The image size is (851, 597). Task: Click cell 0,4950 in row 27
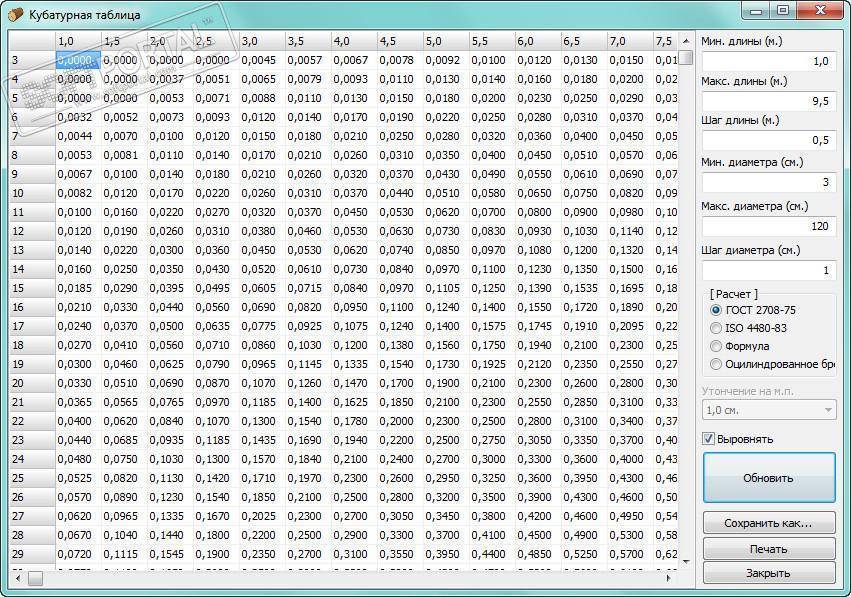630,516
